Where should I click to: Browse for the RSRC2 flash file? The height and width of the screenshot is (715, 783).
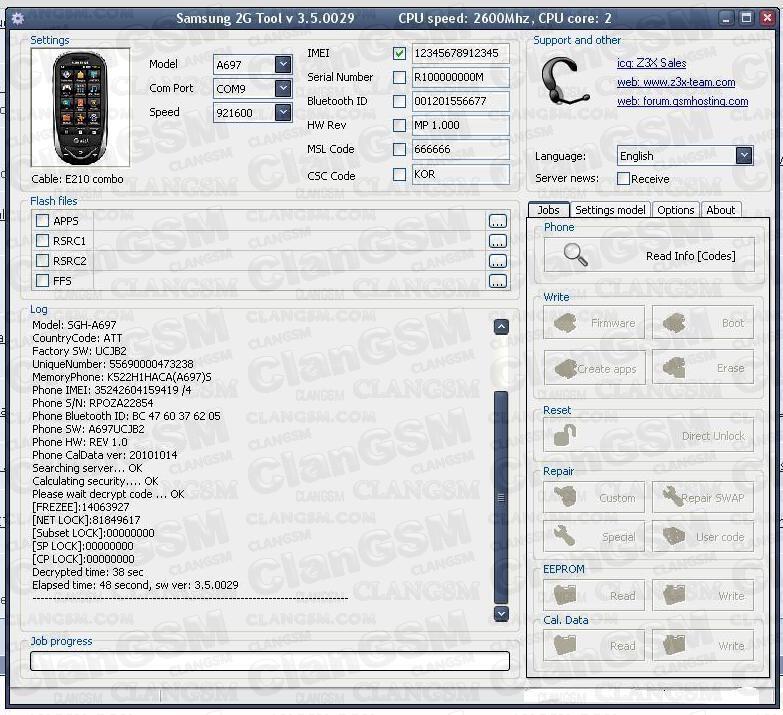[497, 261]
